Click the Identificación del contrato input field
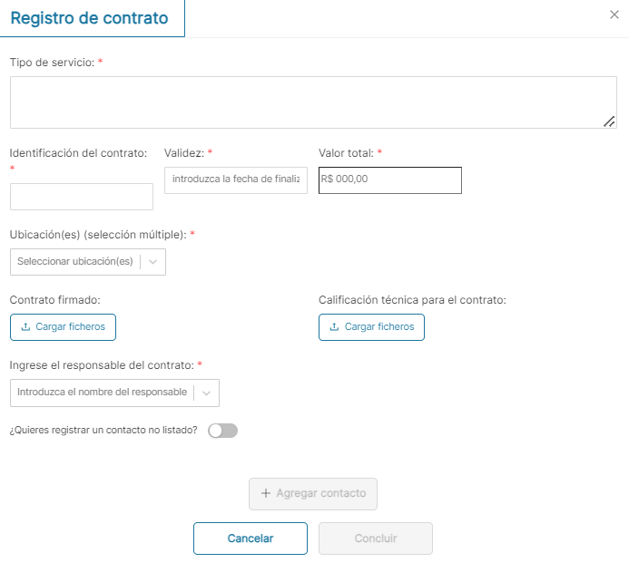This screenshot has width=629, height=582. [81, 197]
